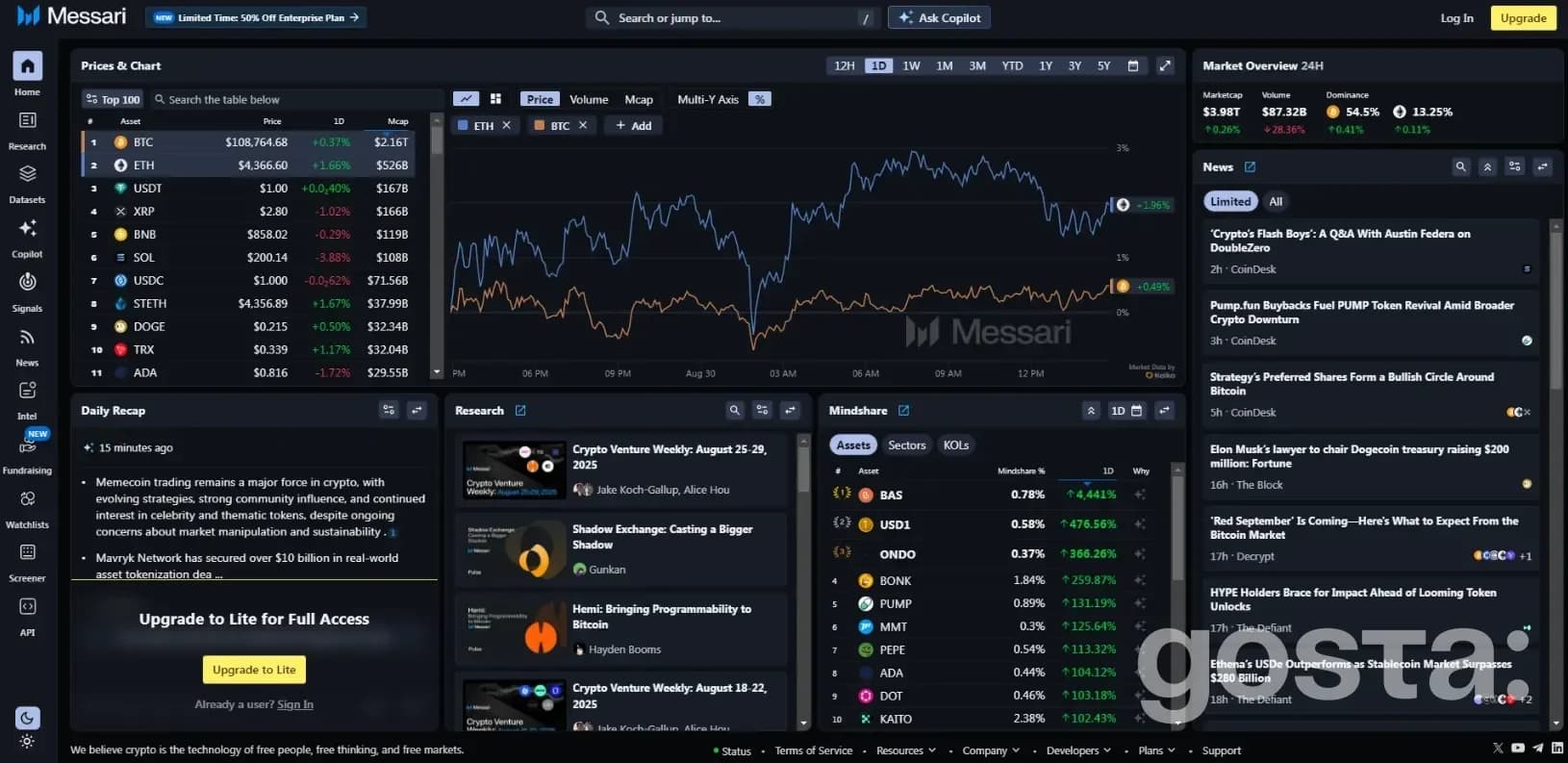Image resolution: width=1568 pixels, height=763 pixels.
Task: Open the chart calendar date picker
Action: pyautogui.click(x=1132, y=65)
